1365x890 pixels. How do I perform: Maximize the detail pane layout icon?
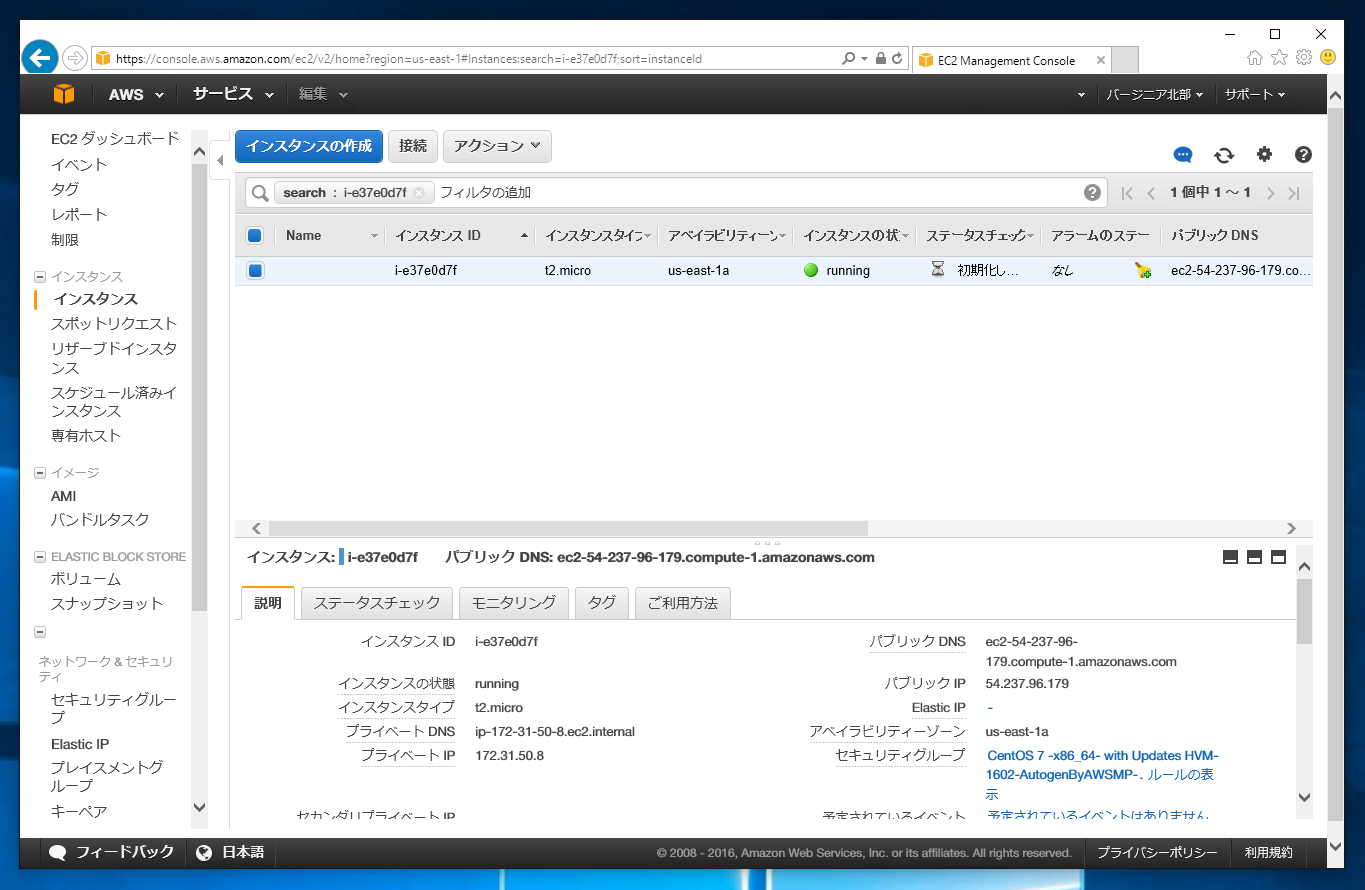coord(1278,558)
